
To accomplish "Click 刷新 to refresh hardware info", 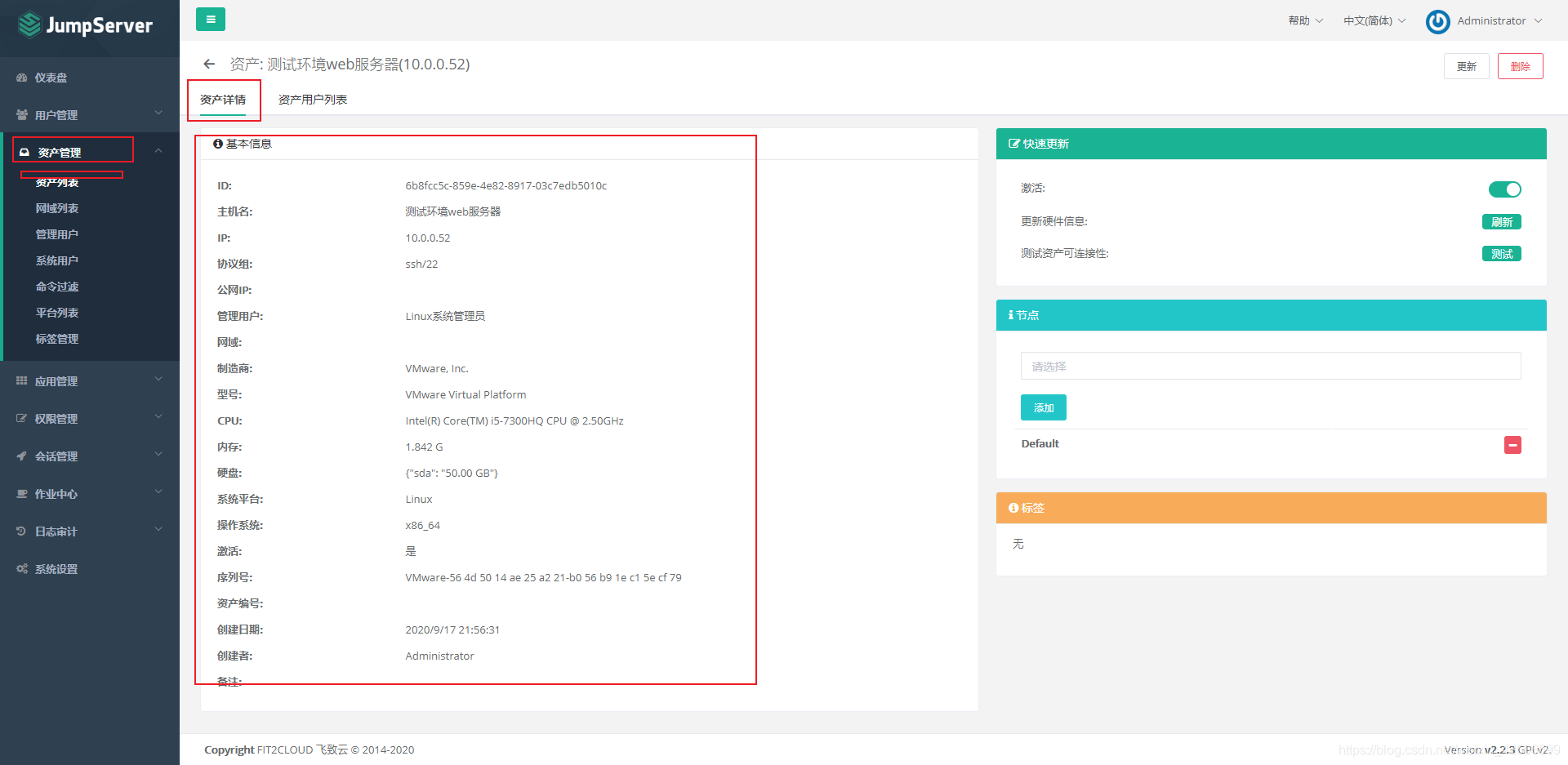I will 1502,222.
